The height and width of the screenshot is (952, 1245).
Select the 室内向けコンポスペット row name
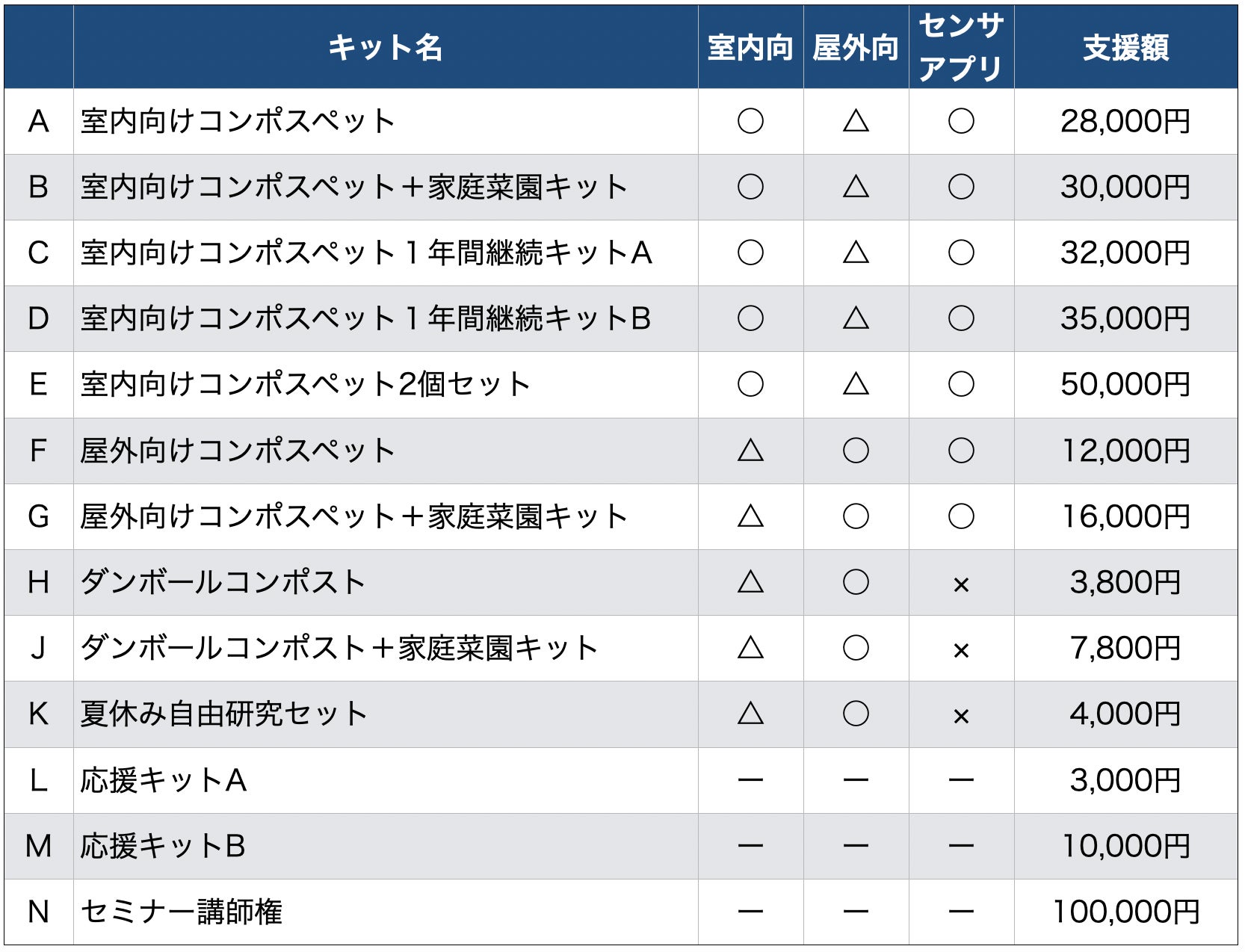tap(238, 122)
